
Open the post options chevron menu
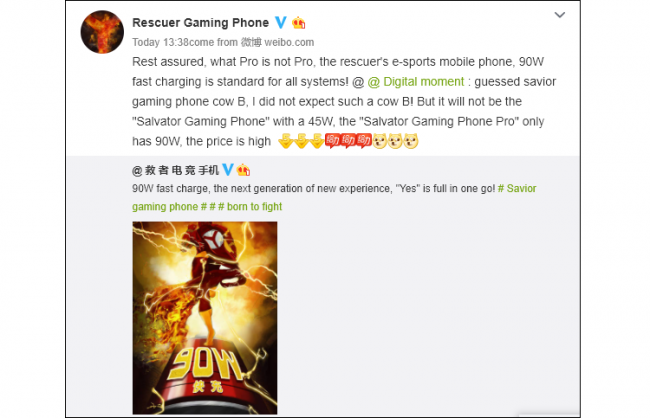pos(560,15)
